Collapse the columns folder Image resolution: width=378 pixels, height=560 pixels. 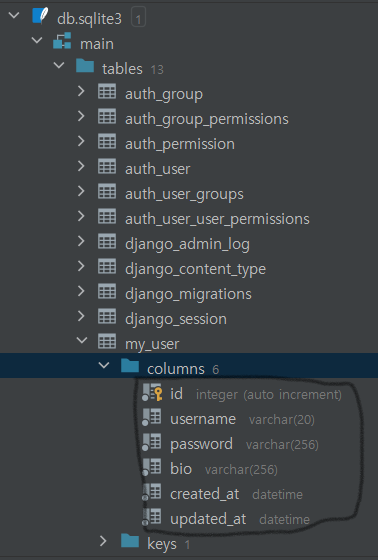click(104, 365)
